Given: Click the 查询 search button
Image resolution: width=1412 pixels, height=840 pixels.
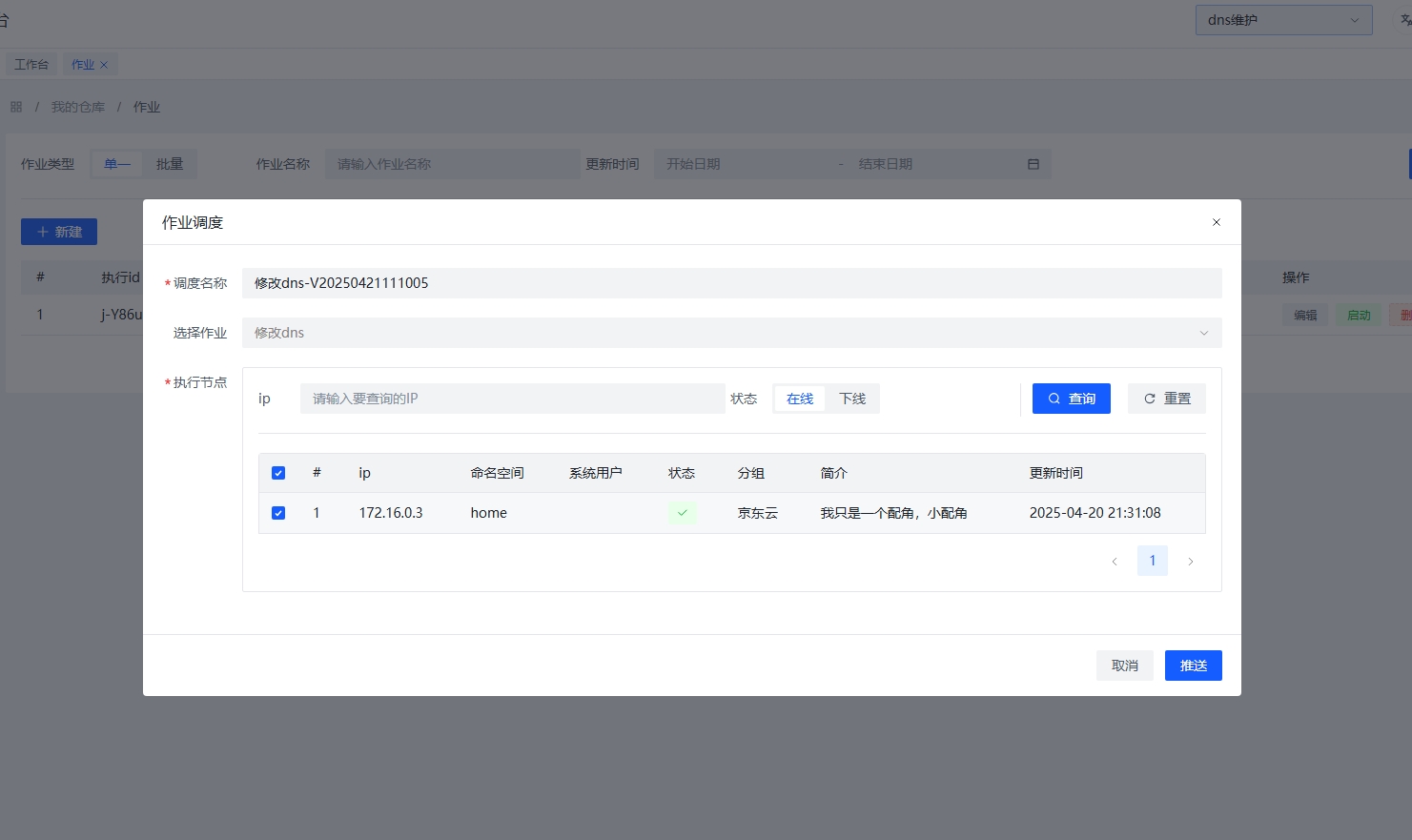Looking at the screenshot, I should coord(1071,399).
